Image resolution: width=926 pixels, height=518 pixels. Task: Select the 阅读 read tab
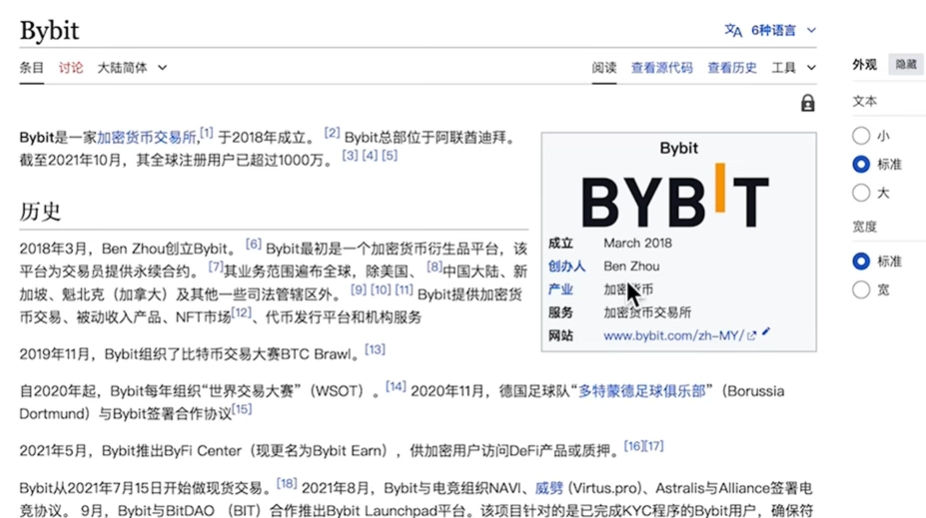pos(604,68)
